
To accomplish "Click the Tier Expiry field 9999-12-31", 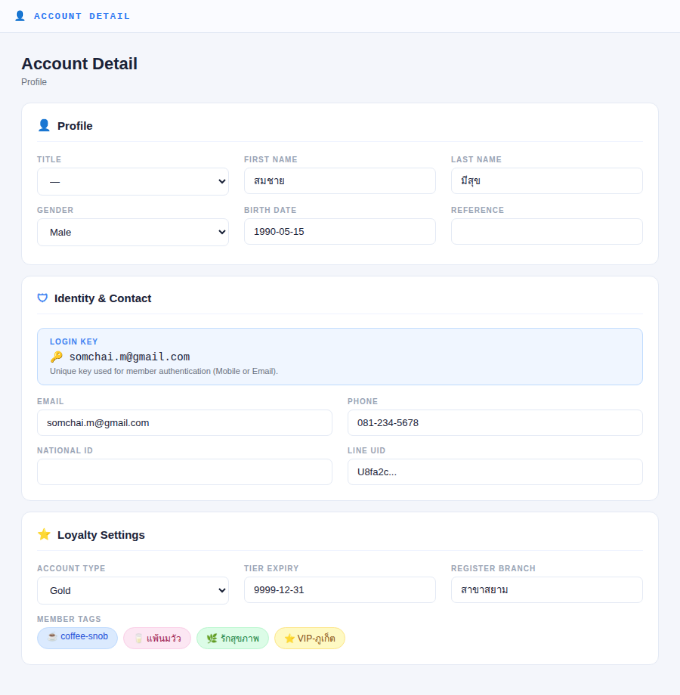I will (x=340, y=590).
